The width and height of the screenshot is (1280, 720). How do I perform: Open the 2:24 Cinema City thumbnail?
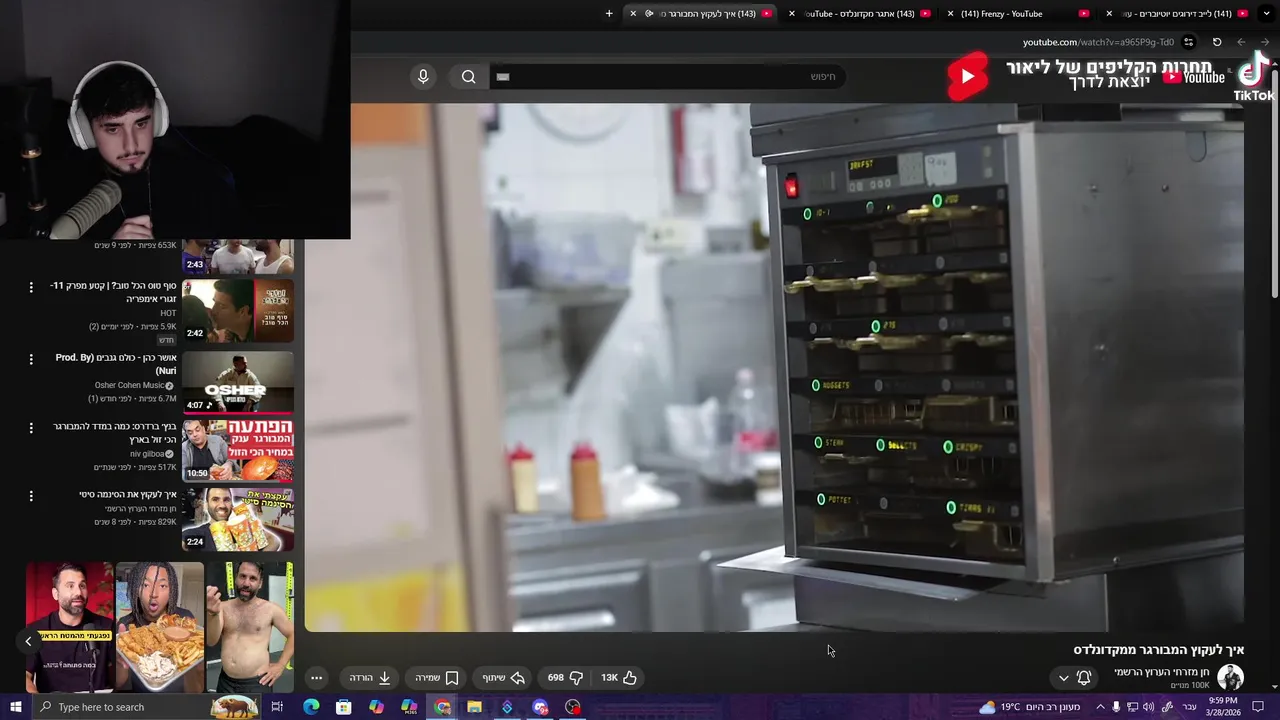tap(238, 519)
